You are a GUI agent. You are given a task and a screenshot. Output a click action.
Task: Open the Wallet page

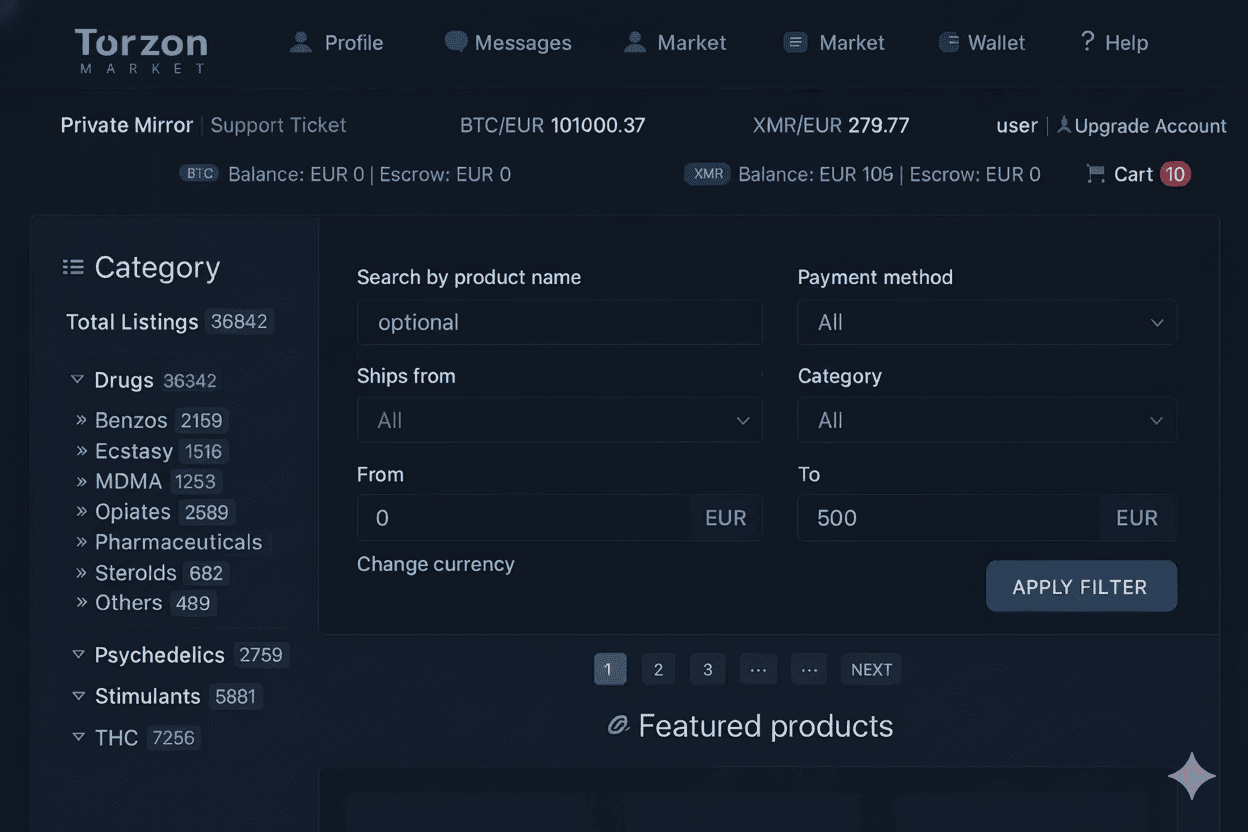coord(982,43)
